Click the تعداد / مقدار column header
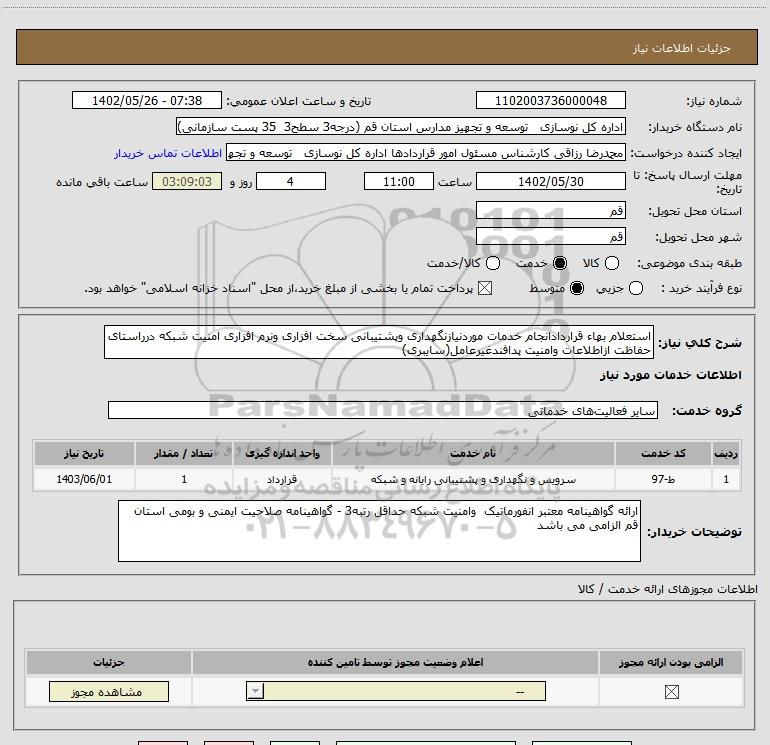770x745 pixels. 184,453
